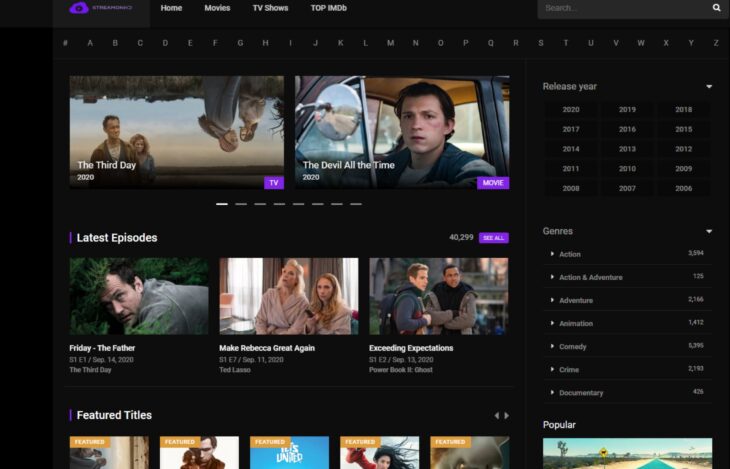Image resolution: width=730 pixels, height=469 pixels.
Task: Select the second carousel slide indicator
Action: coord(241,204)
